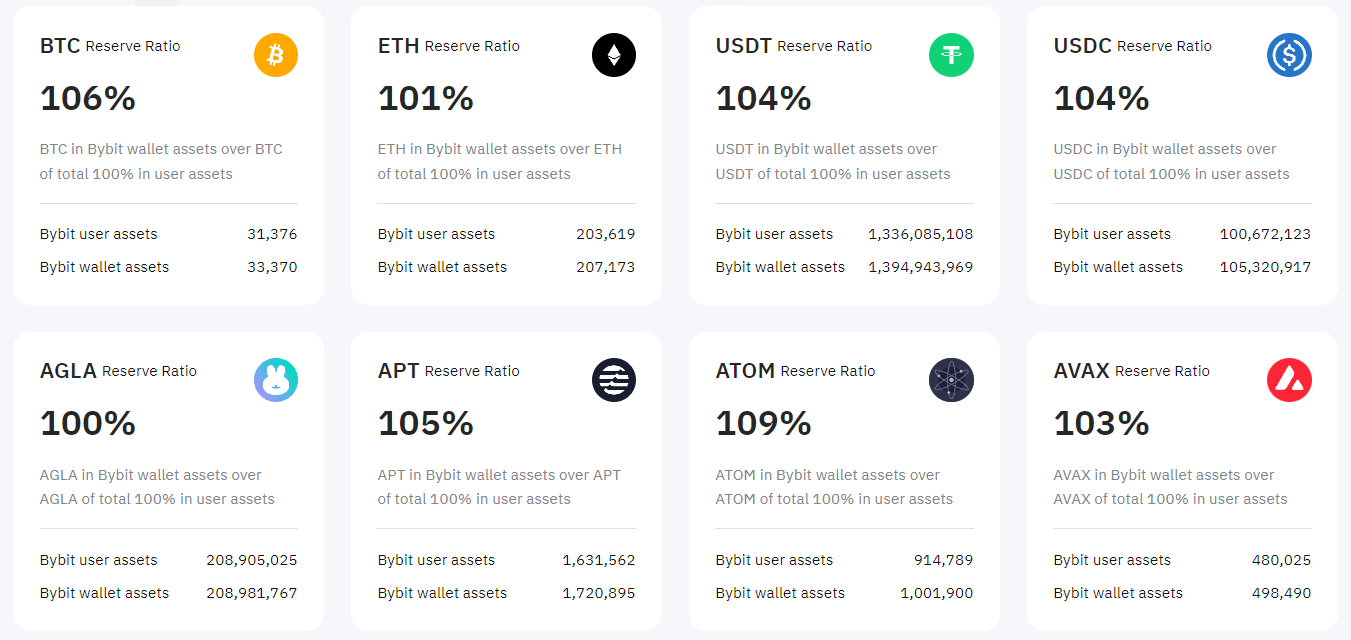The width and height of the screenshot is (1351, 640).
Task: Click the blue USDC dollar icon
Action: click(1290, 55)
